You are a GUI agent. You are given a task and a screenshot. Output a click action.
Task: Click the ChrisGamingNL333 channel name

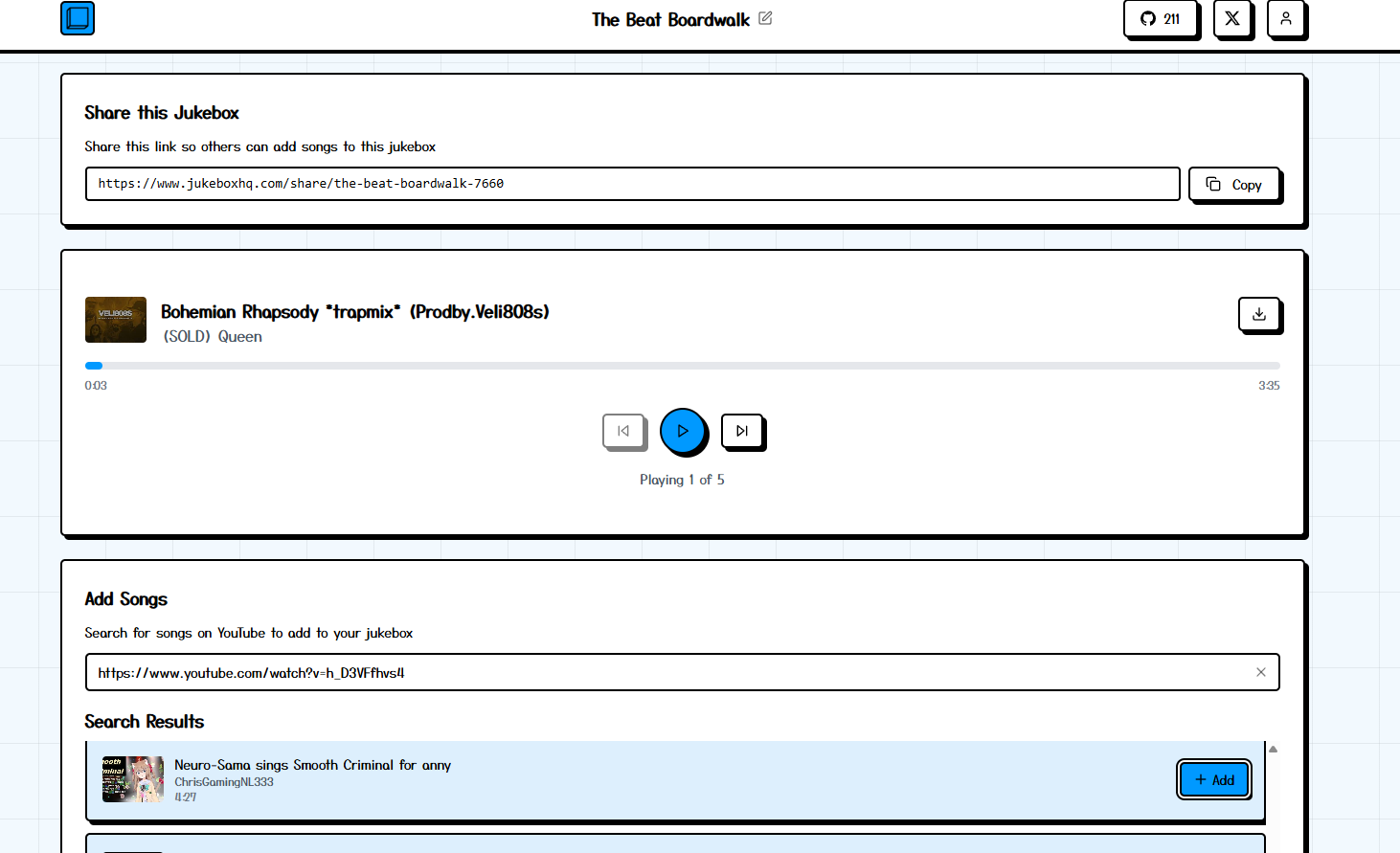[224, 782]
